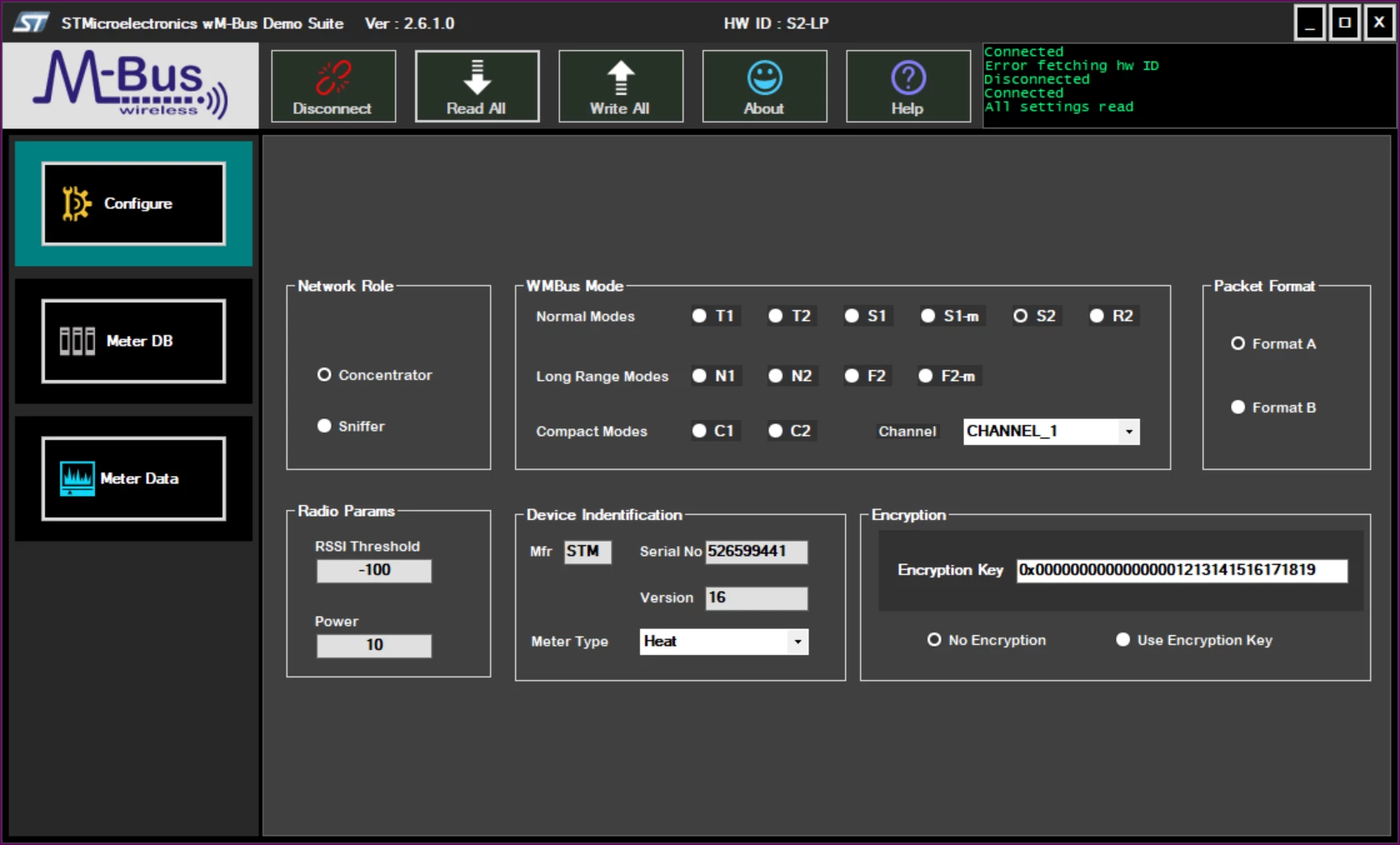Enable Use Encryption Key option
Screen dimensions: 1400x845
pos(1123,639)
